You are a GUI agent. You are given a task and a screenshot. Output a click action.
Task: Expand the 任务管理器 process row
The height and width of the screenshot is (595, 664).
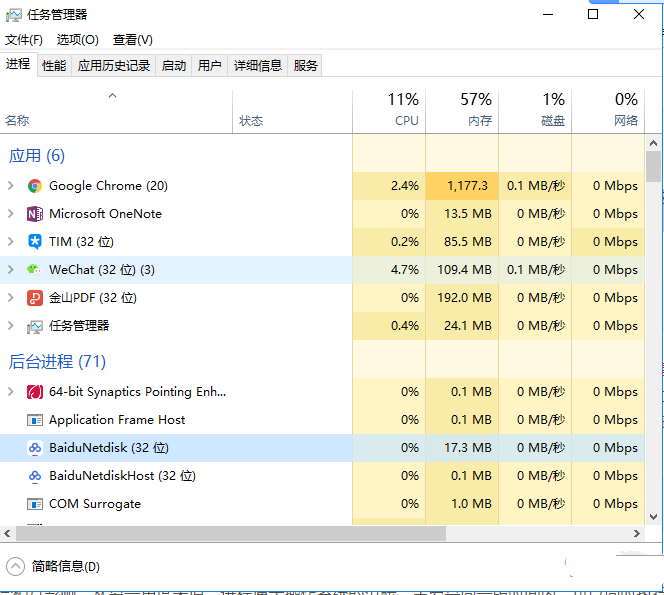click(11, 325)
